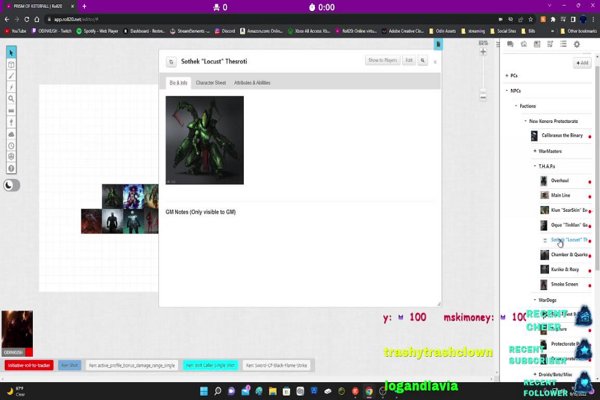The image size is (600, 400).
Task: Click the Kerr Bolt Caller Single Shot macro
Action: click(x=210, y=365)
